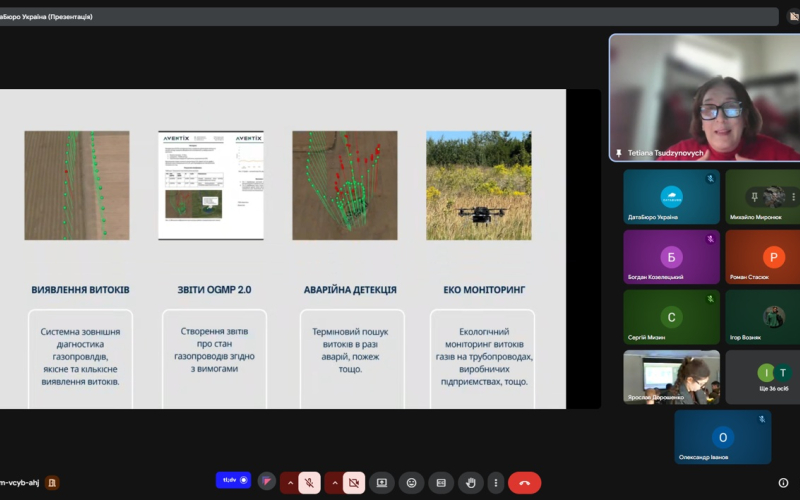
Task: Click the Датабюро Україна participant tile
Action: pos(671,197)
